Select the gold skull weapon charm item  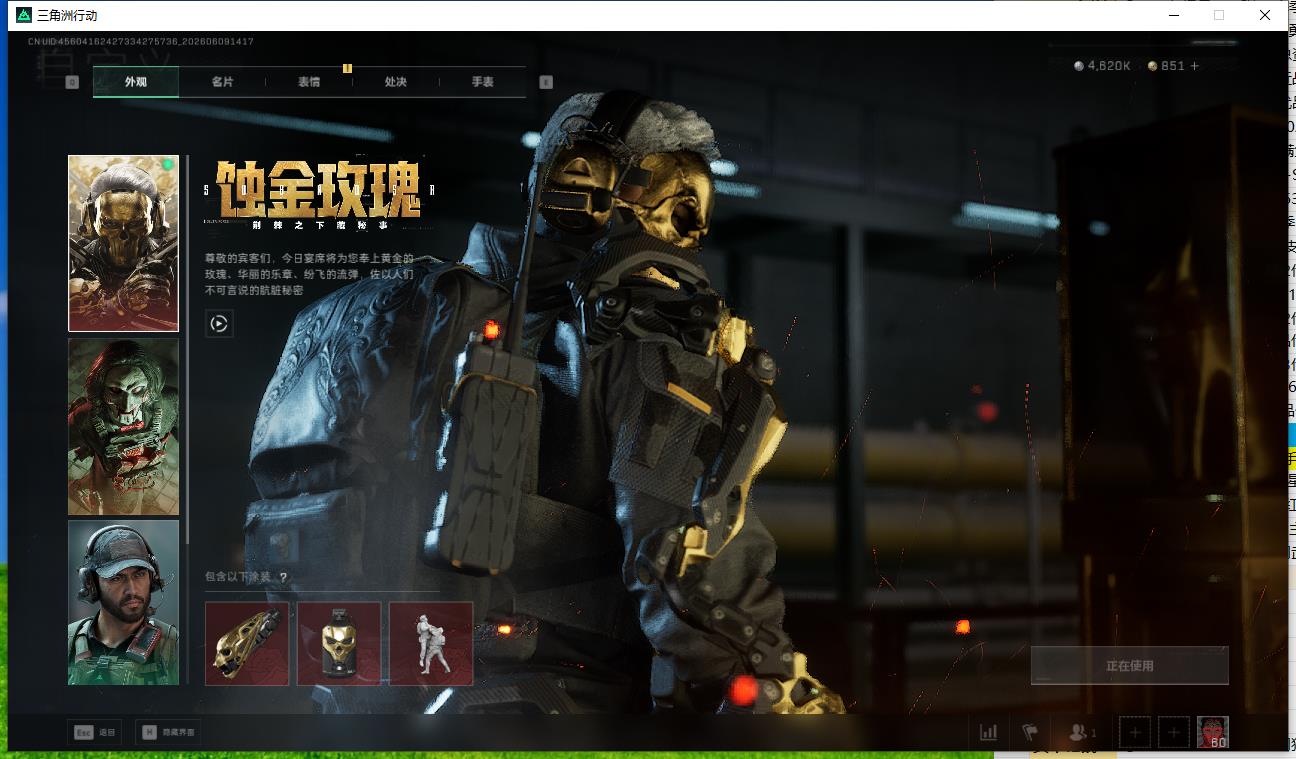click(x=247, y=643)
